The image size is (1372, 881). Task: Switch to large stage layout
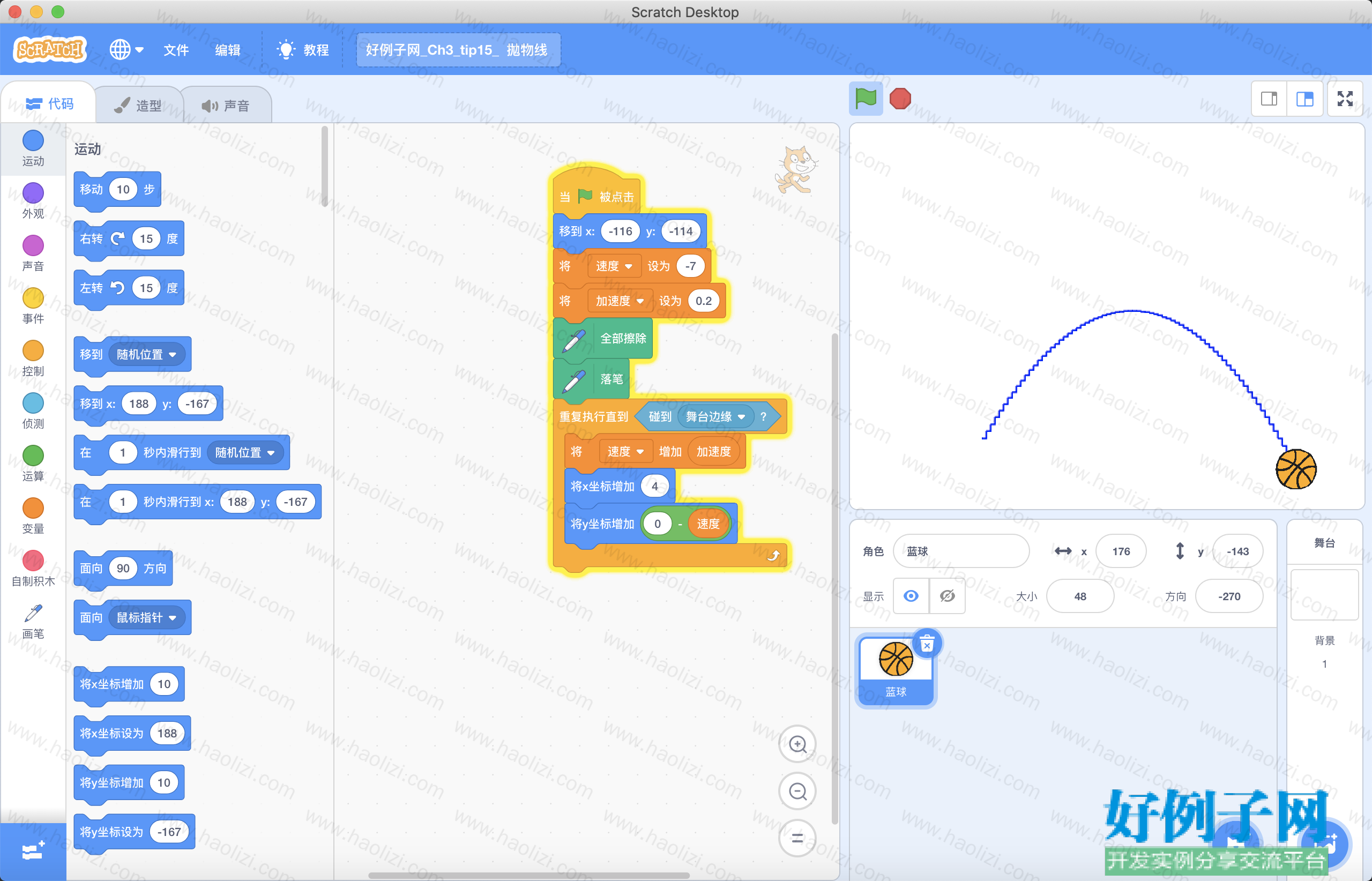[x=1304, y=99]
